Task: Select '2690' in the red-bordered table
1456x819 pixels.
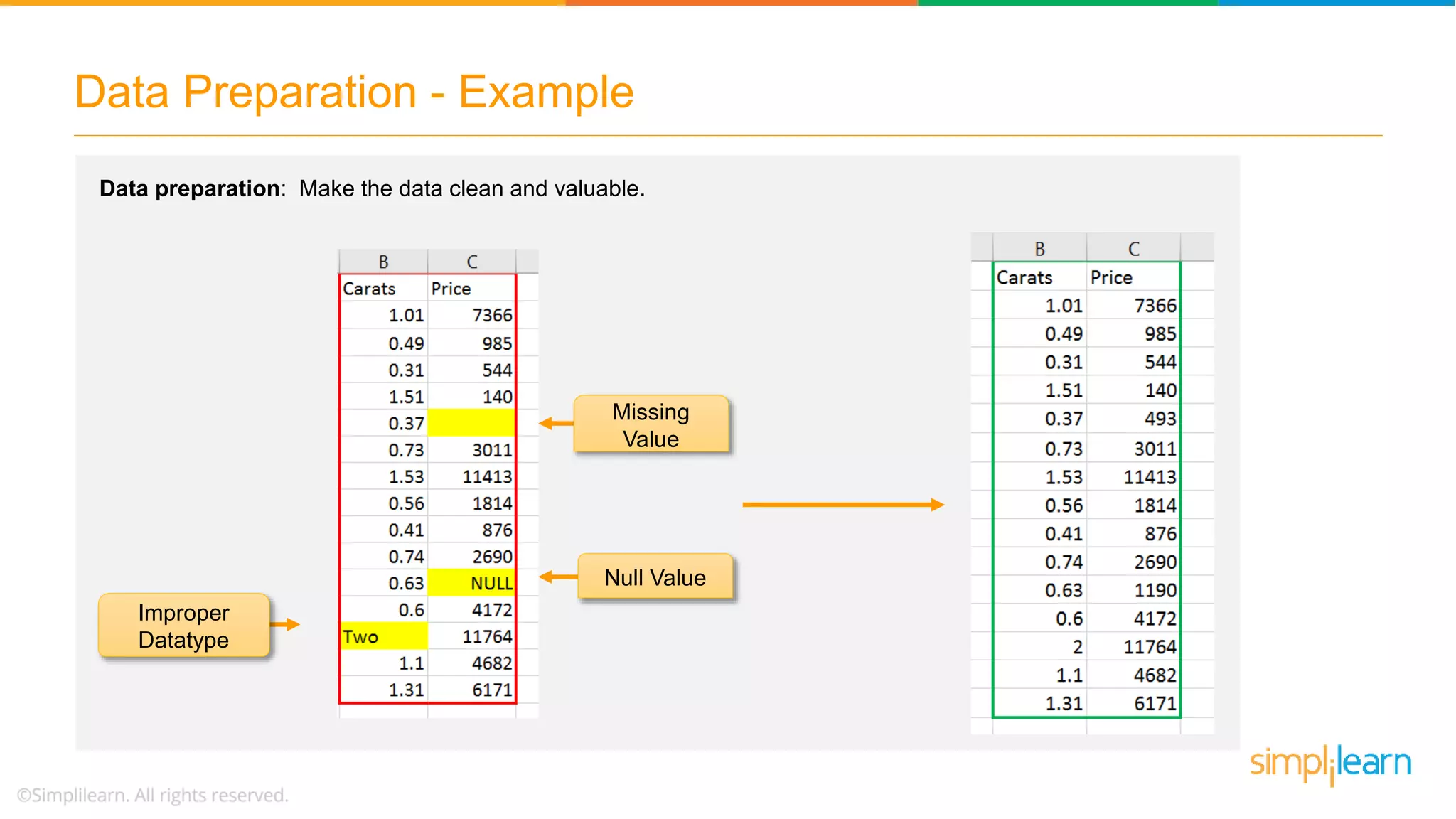Action: coord(471,557)
